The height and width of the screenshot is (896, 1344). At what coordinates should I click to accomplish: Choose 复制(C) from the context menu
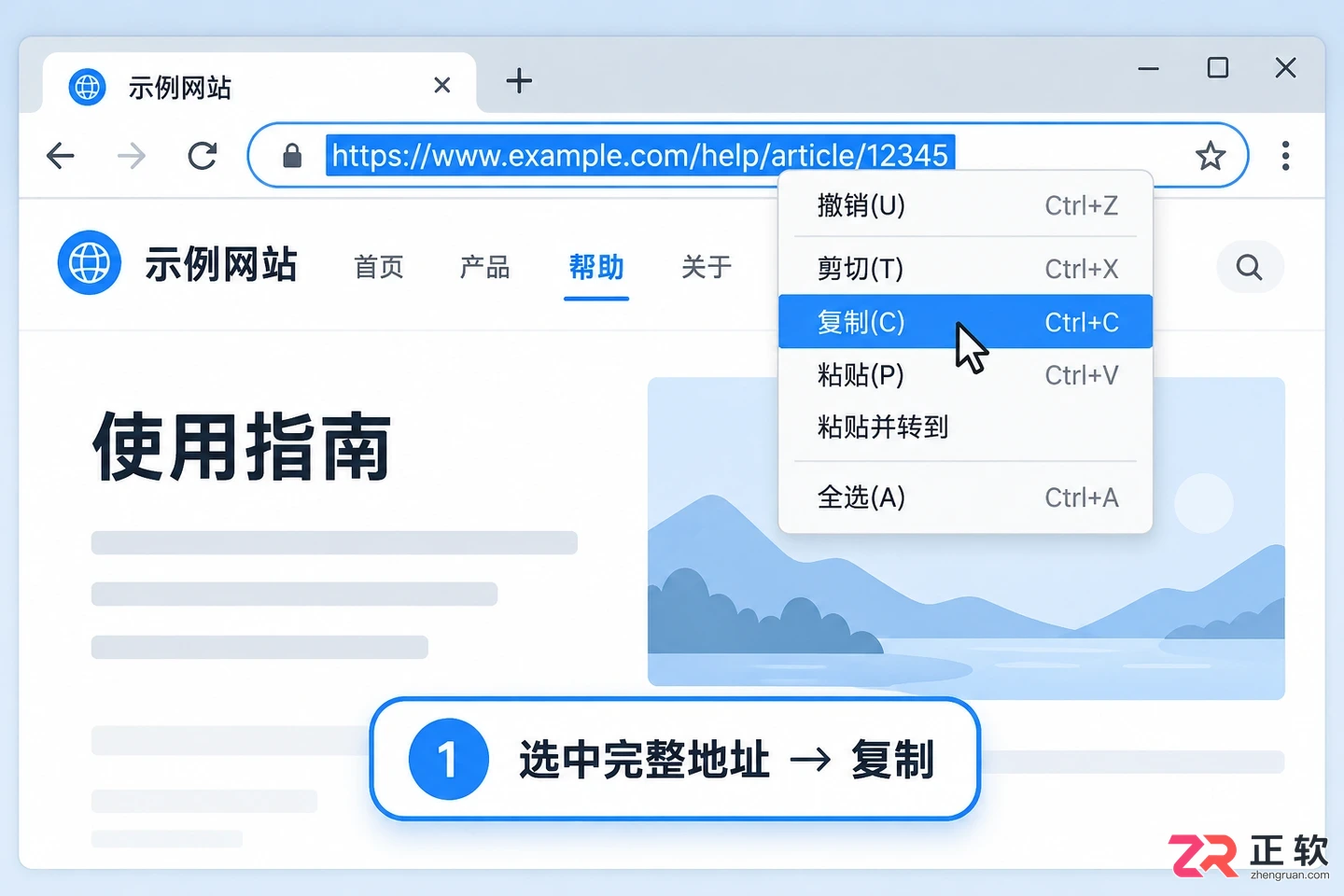tap(966, 322)
